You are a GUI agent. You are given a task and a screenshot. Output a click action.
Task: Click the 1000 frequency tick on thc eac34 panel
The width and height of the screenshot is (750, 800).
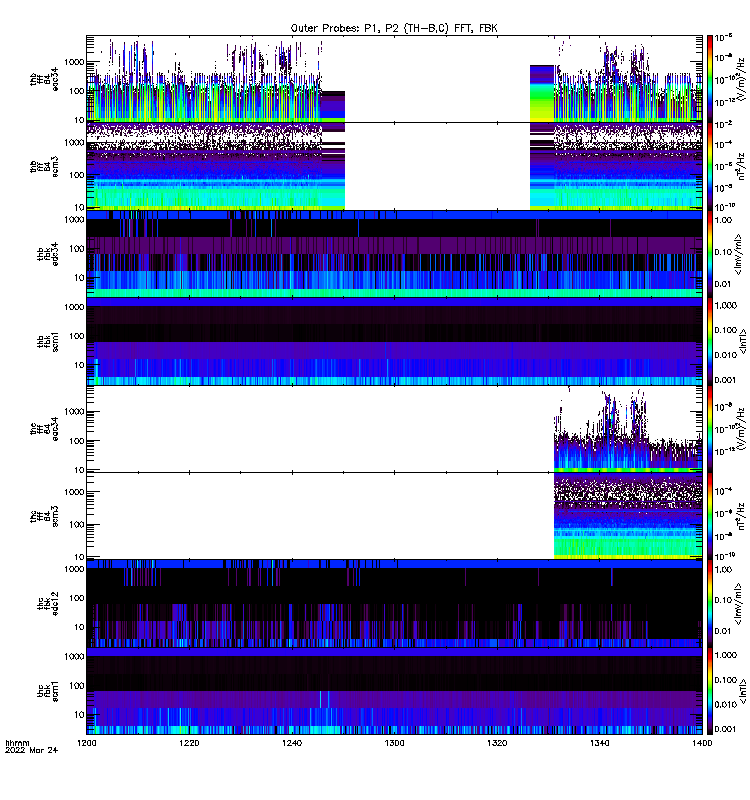(x=74, y=412)
